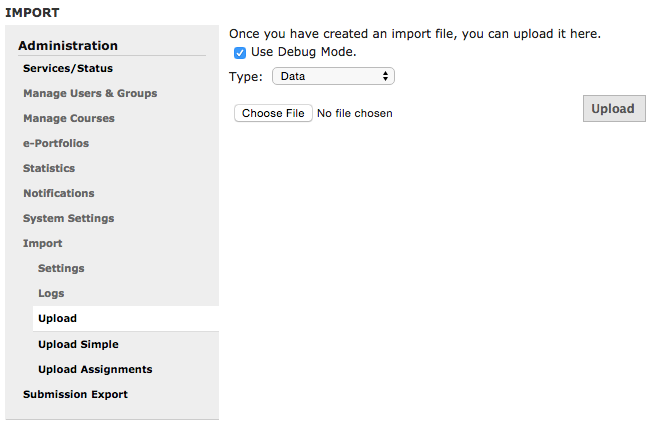Click the Type dropdown arrows
The height and width of the screenshot is (426, 652).
385,76
